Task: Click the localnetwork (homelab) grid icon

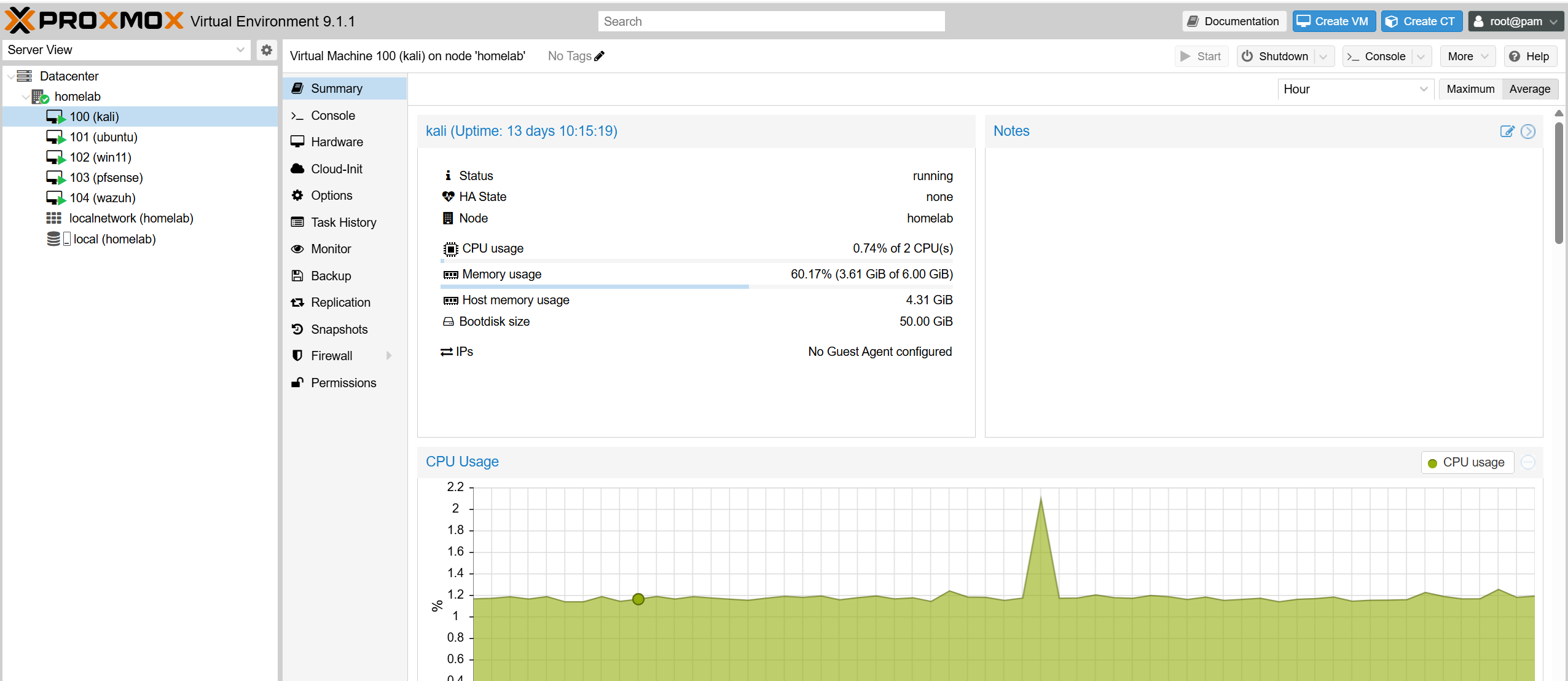Action: [x=54, y=218]
